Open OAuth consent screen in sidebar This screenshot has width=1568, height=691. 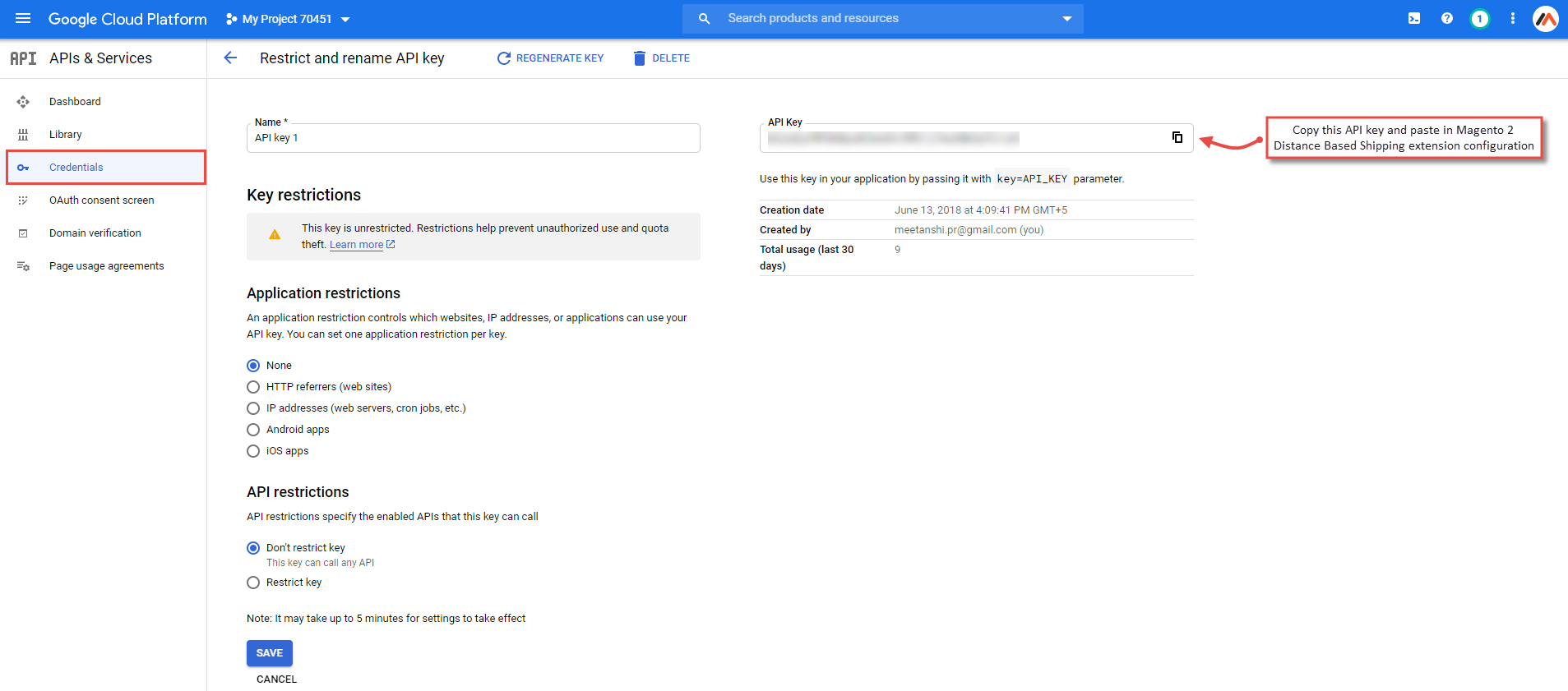[102, 200]
